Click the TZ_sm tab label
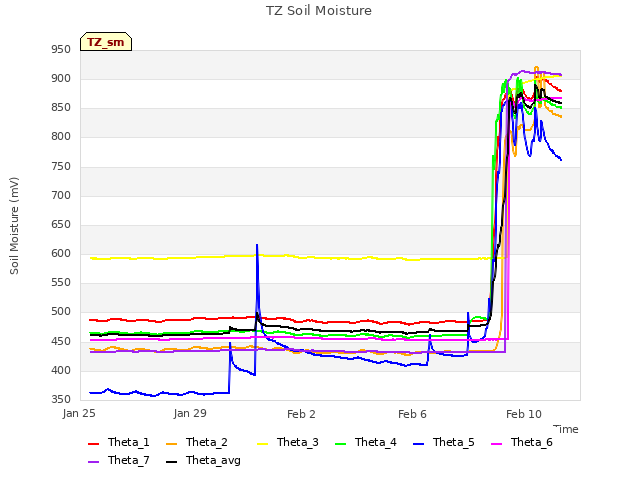Screen dimensions: 640x480 click(106, 42)
